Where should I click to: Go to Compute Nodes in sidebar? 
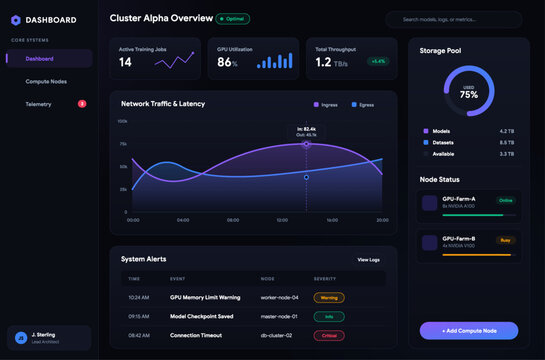pyautogui.click(x=46, y=81)
